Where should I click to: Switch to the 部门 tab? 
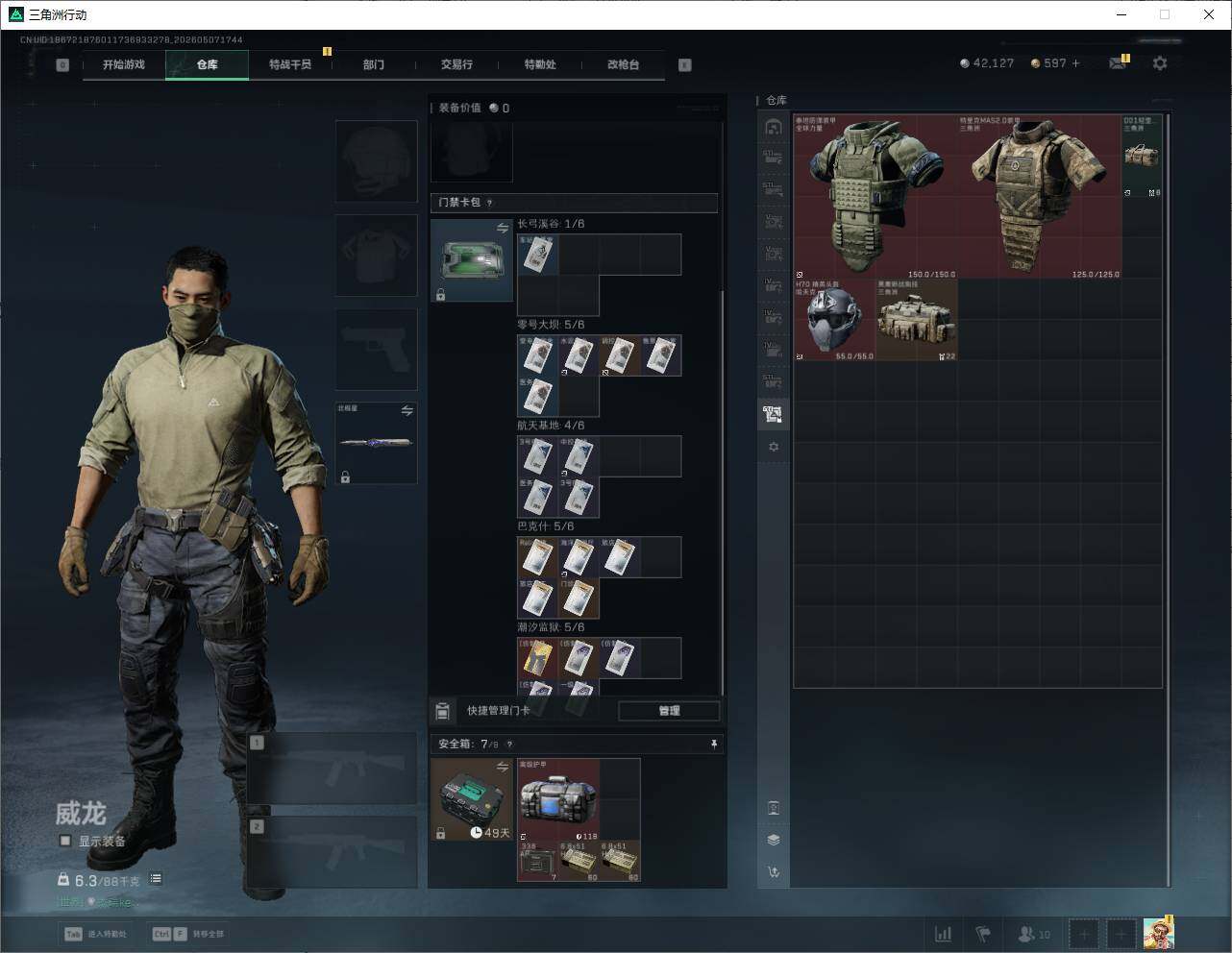coord(374,64)
